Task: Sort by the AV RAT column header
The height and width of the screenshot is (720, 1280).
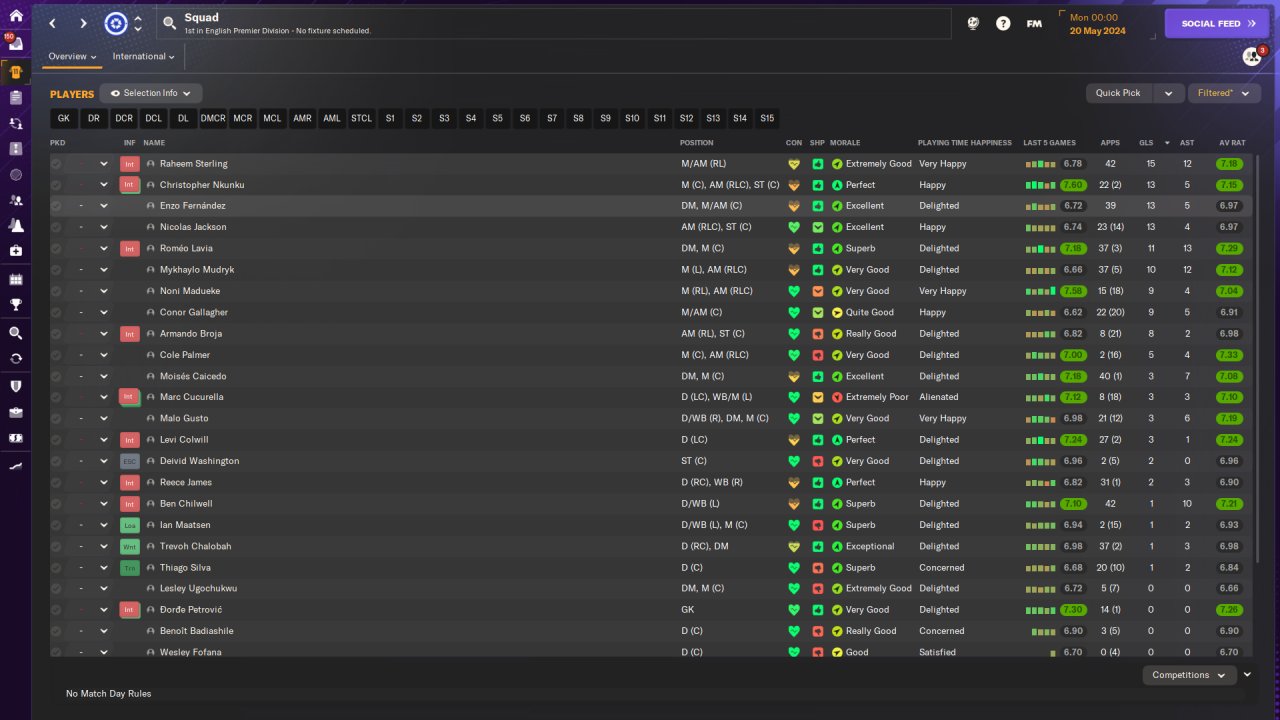Action: (x=1232, y=143)
